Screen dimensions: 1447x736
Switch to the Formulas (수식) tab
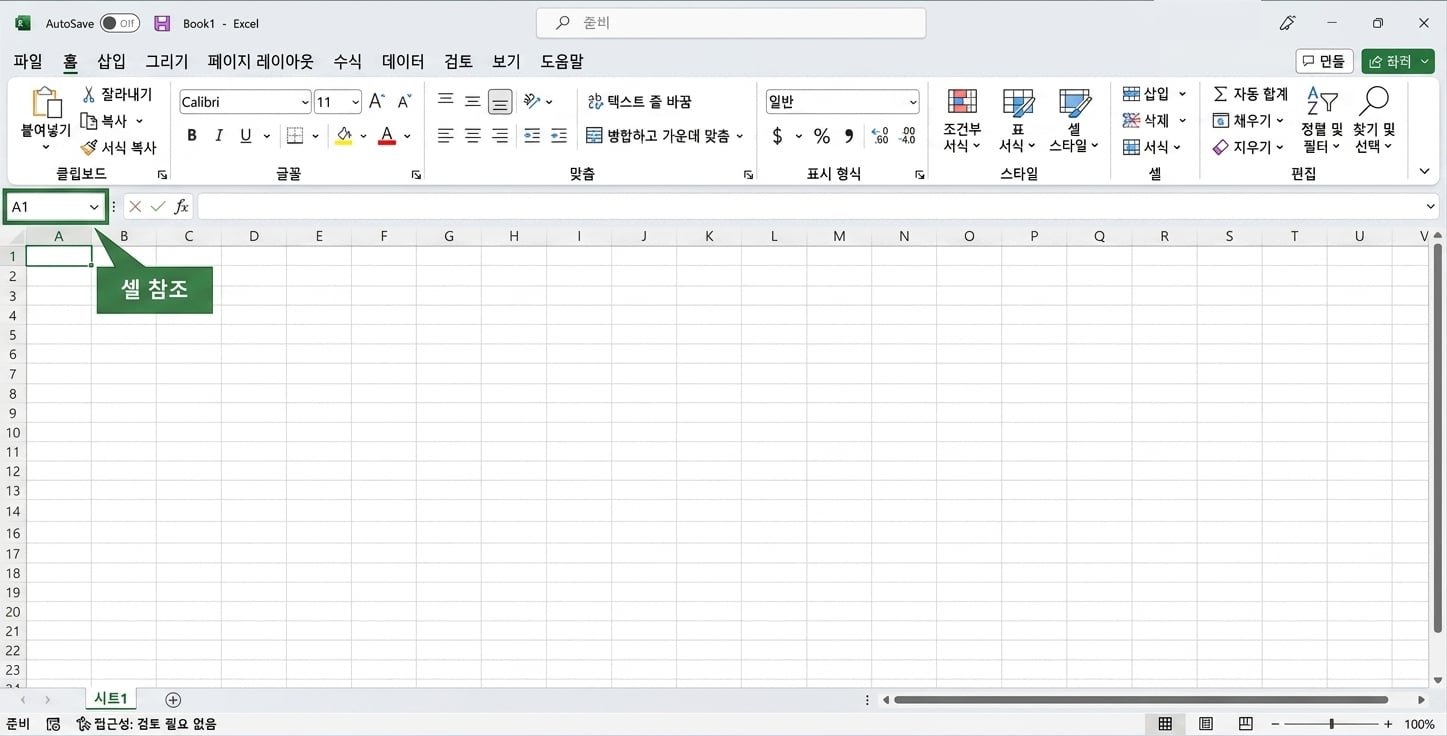[347, 62]
